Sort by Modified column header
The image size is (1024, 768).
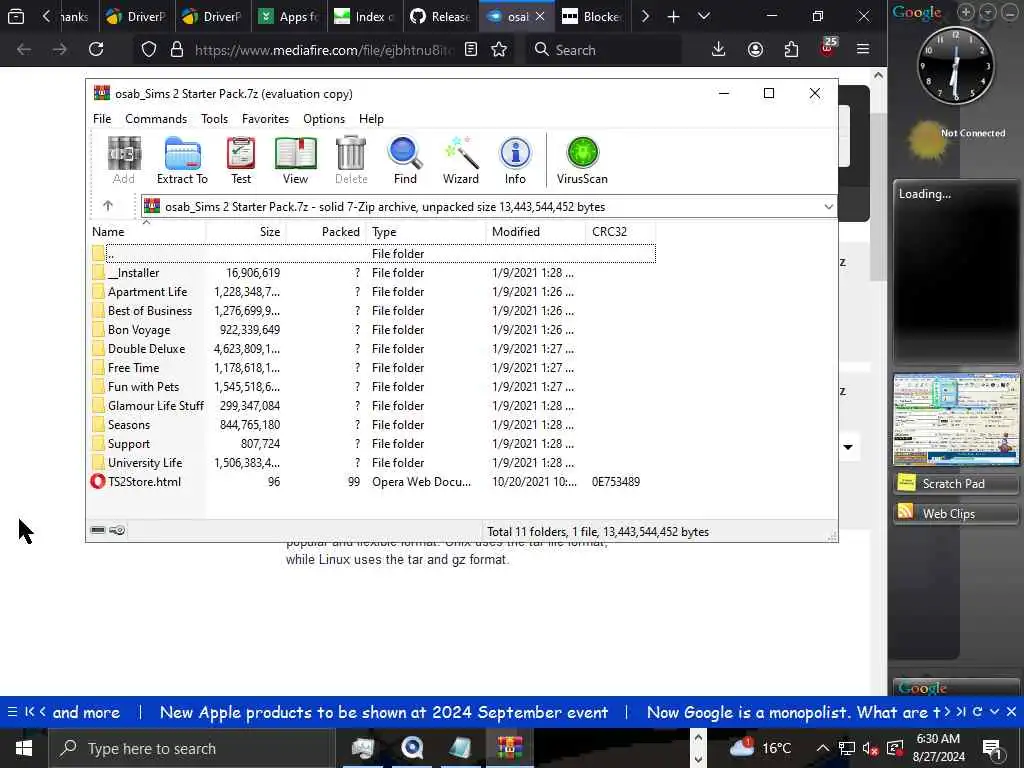point(536,232)
